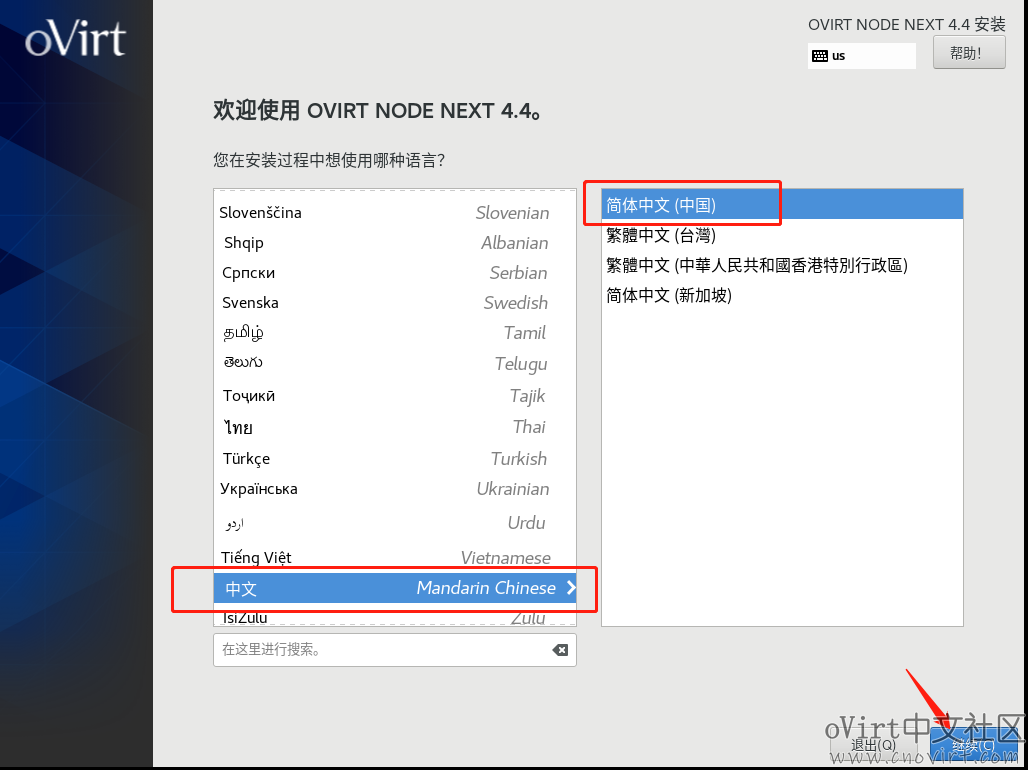Expand the 中文 Mandarin Chinese arrow
Image resolution: width=1028 pixels, height=770 pixels.
point(570,588)
